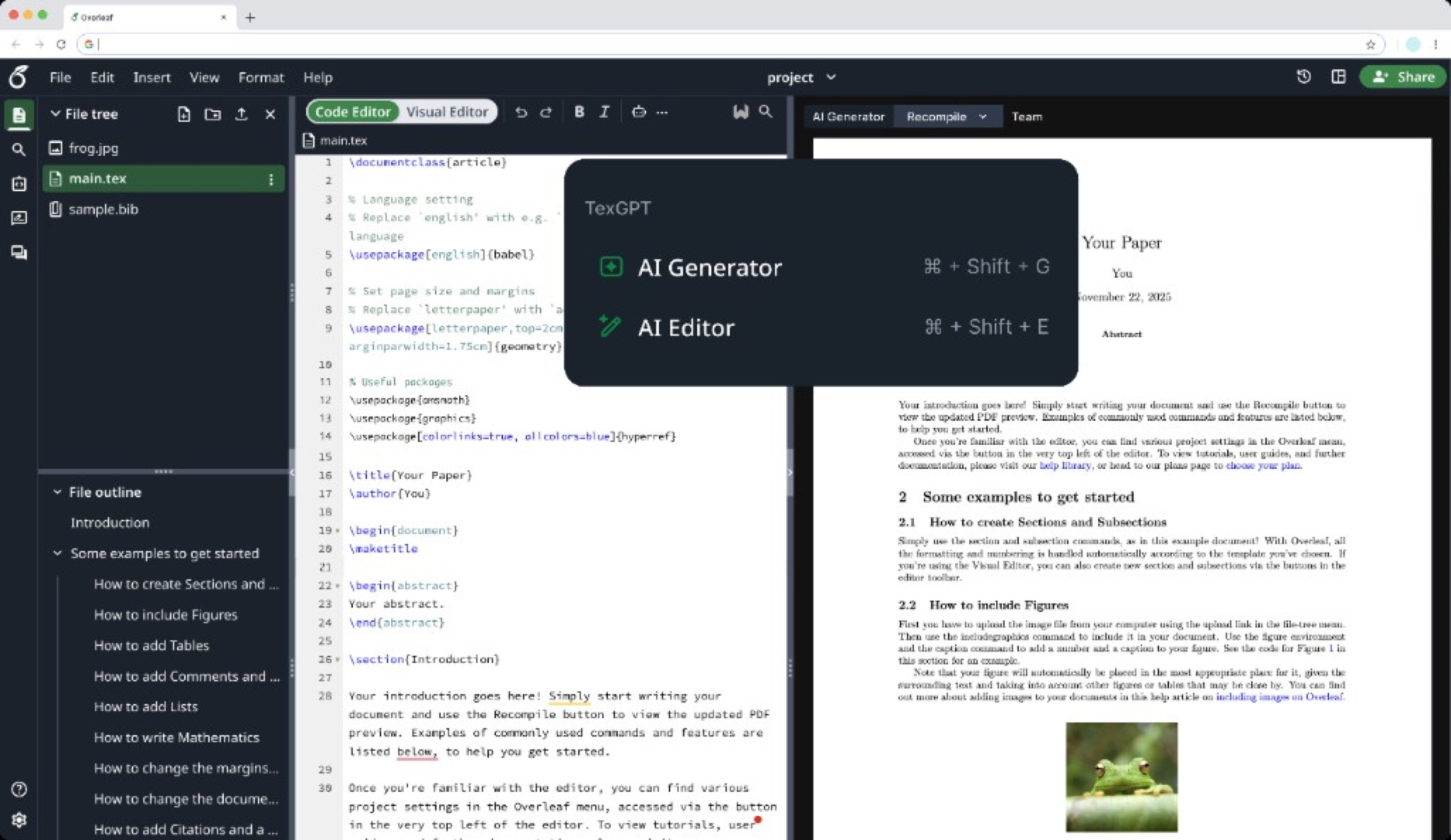Collapse Some examples to get started outline
This screenshot has width=1451, height=840.
tap(57, 553)
